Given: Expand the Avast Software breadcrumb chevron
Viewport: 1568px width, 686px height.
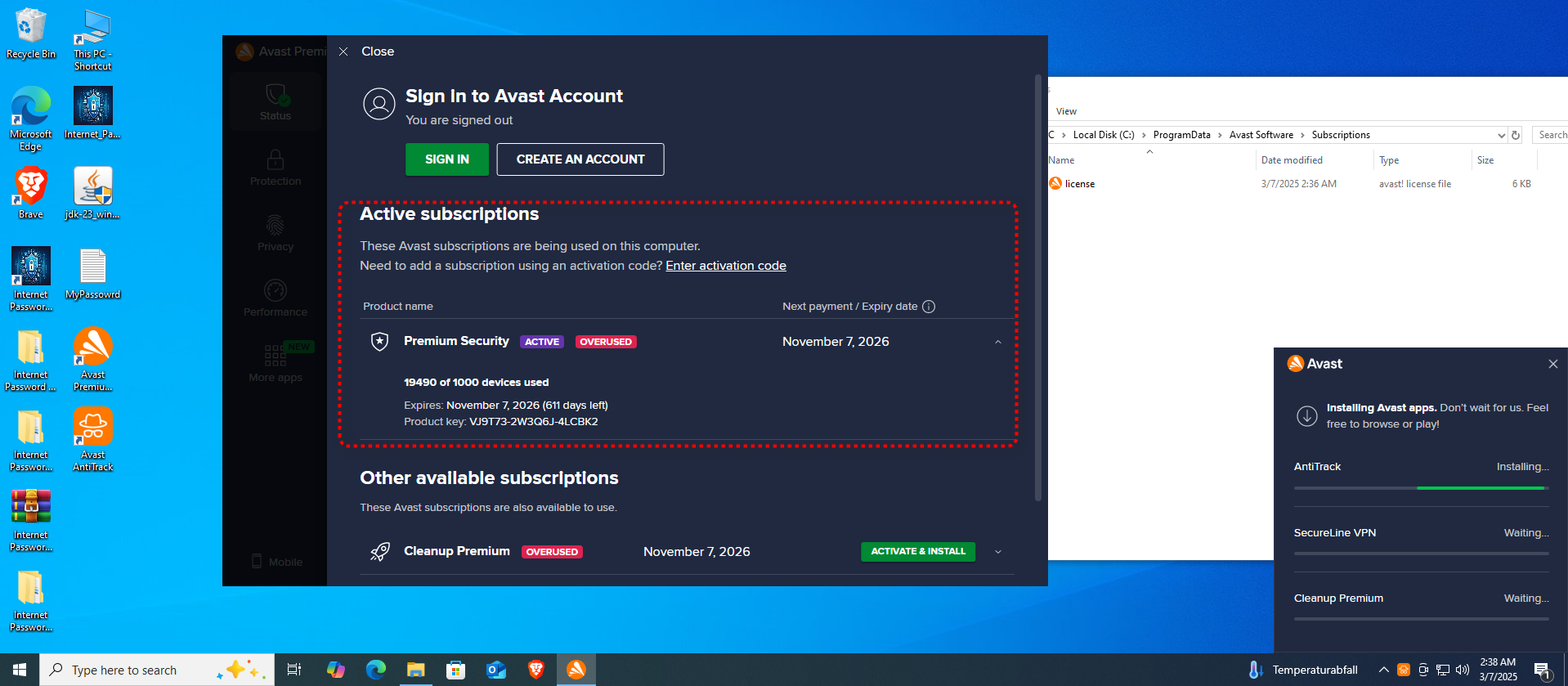Looking at the screenshot, I should point(1302,135).
